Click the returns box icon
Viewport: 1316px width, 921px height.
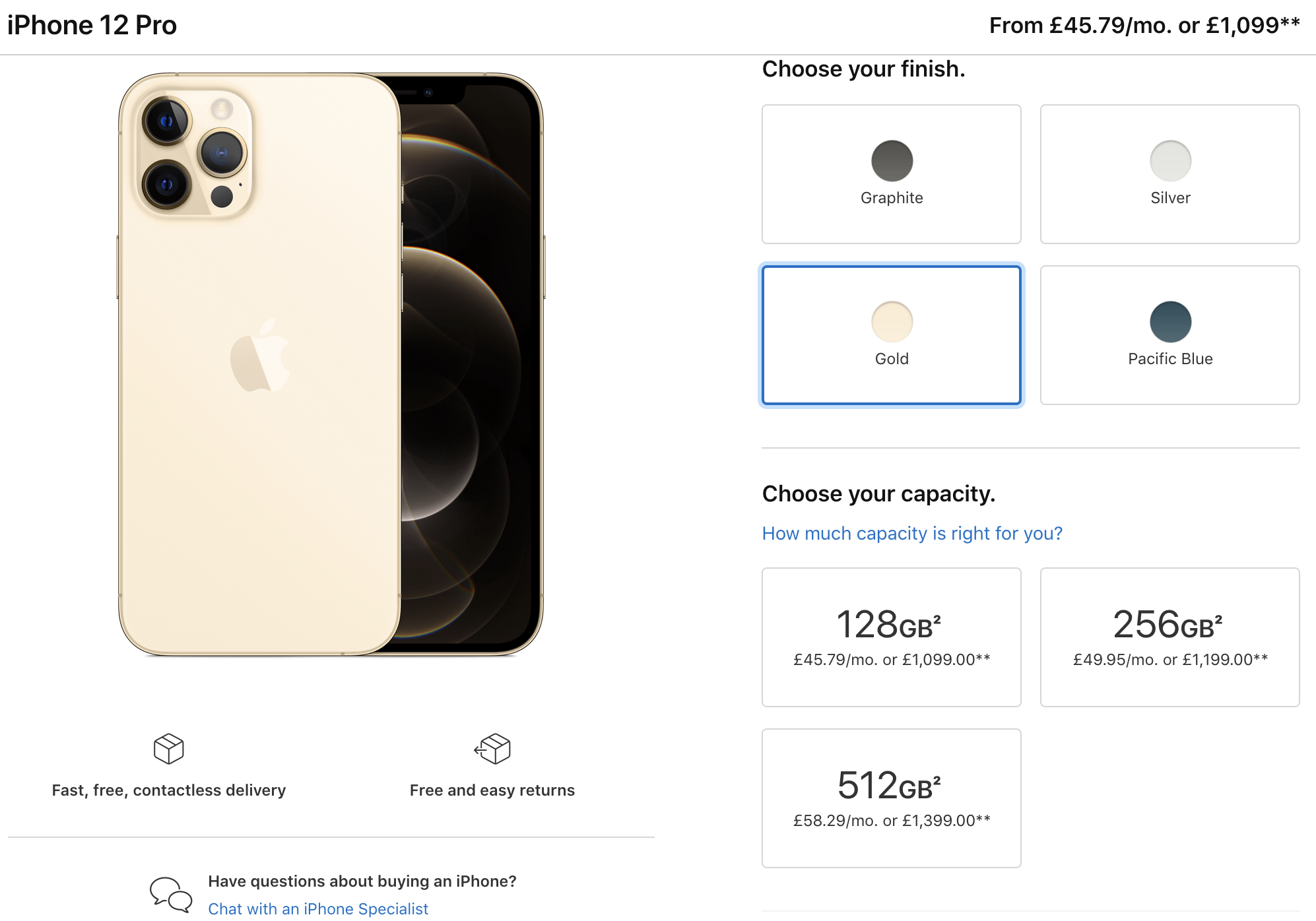(493, 749)
